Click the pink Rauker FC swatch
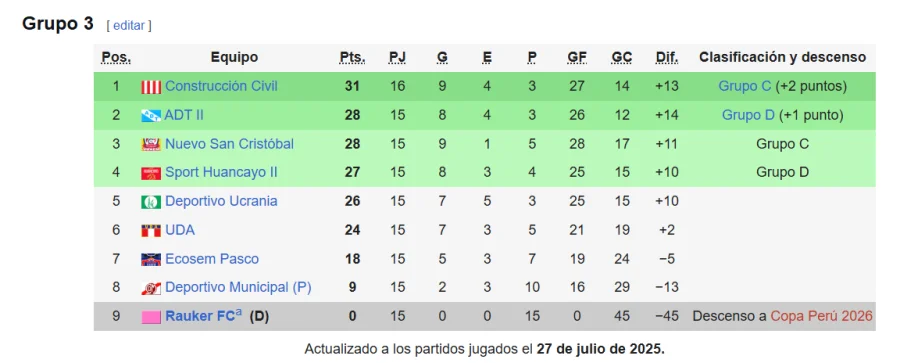This screenshot has height=363, width=900. pyautogui.click(x=151, y=317)
